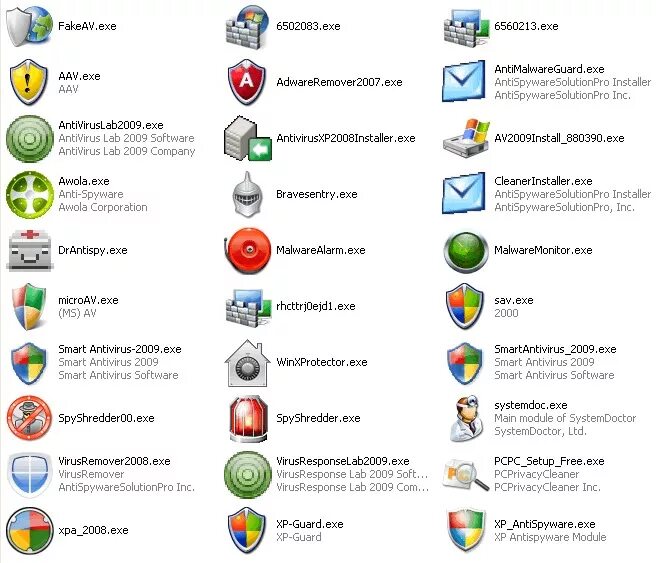Click the XP_AntiSpyware.exe file name
The width and height of the screenshot is (659, 563).
(545, 524)
